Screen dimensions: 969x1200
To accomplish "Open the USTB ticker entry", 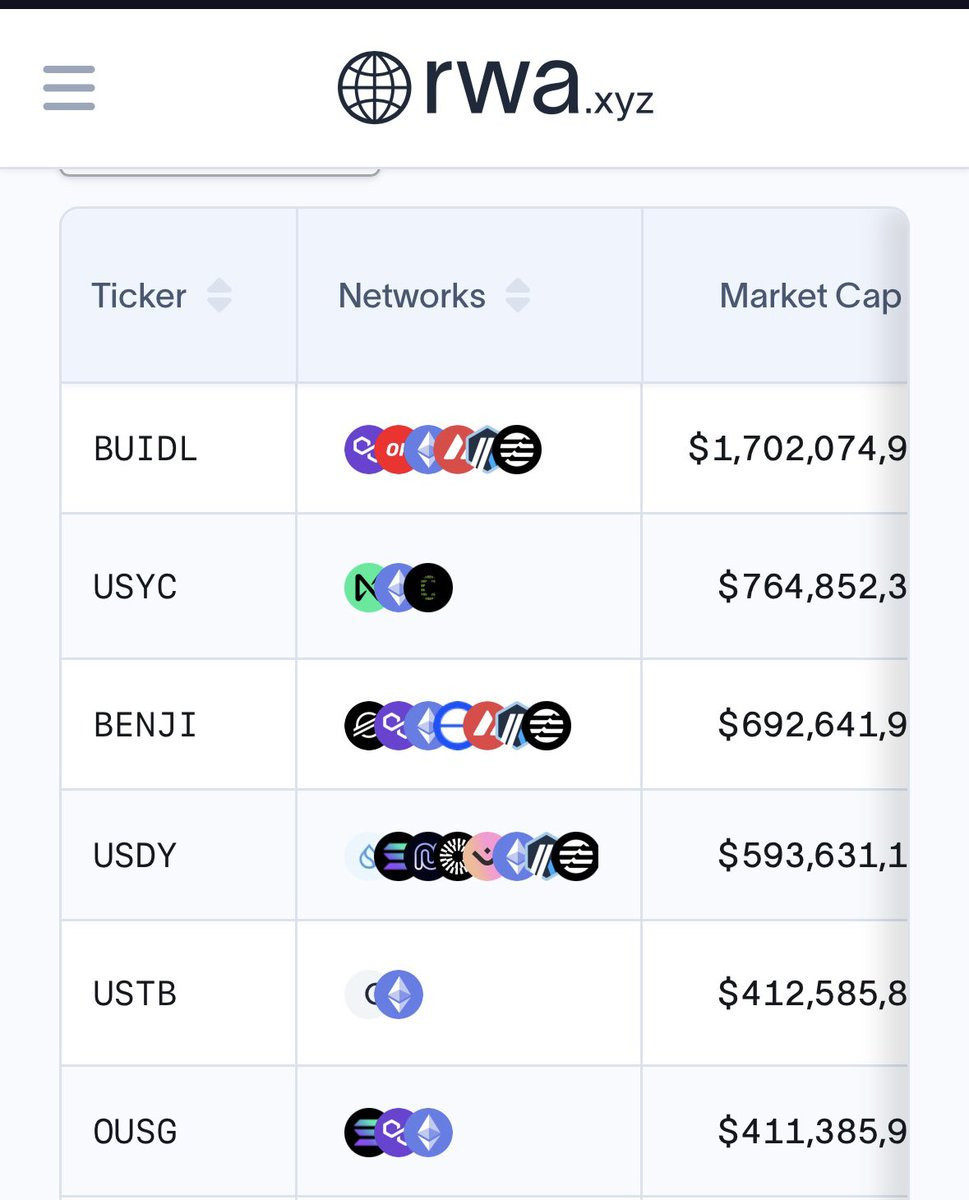I will (135, 994).
